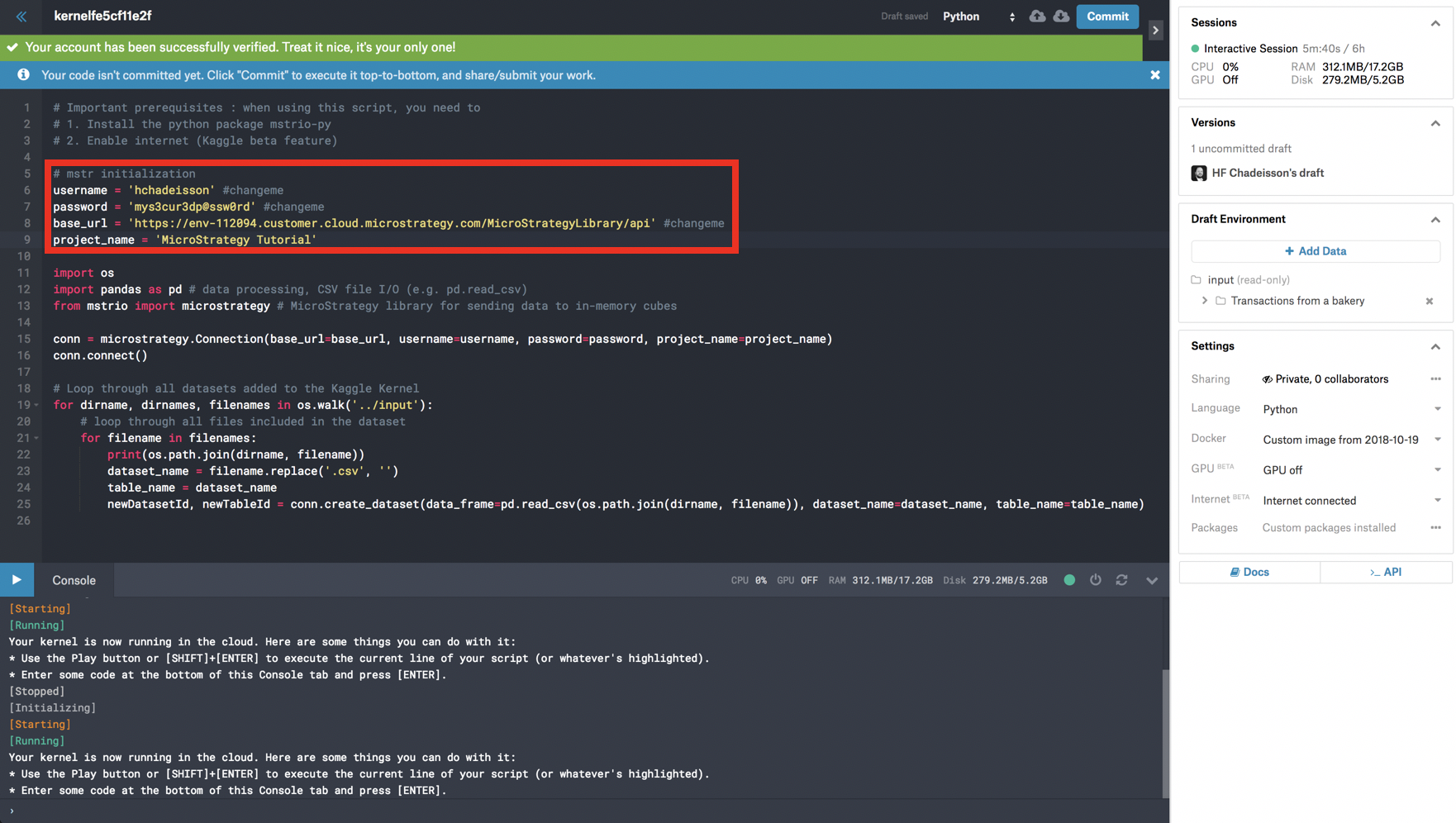Collapse the editor header with the double-left chevron
The height and width of the screenshot is (823, 1456).
point(22,17)
